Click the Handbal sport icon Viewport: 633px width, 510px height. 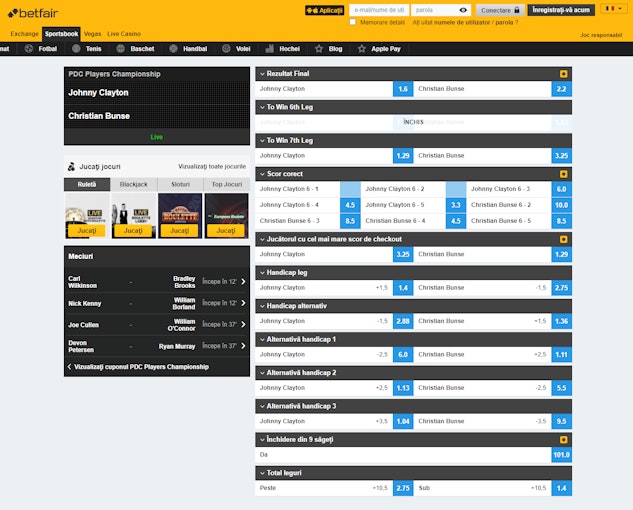coord(173,49)
